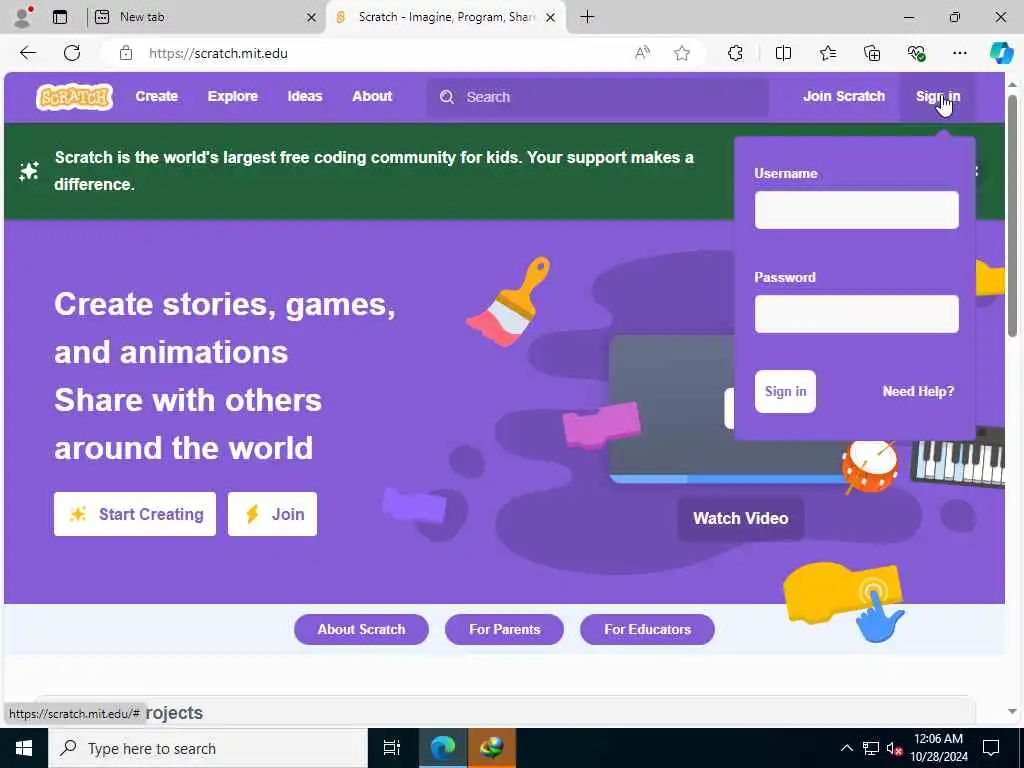Viewport: 1024px width, 768px height.
Task: Click Join Scratch in navbar
Action: coord(844,97)
